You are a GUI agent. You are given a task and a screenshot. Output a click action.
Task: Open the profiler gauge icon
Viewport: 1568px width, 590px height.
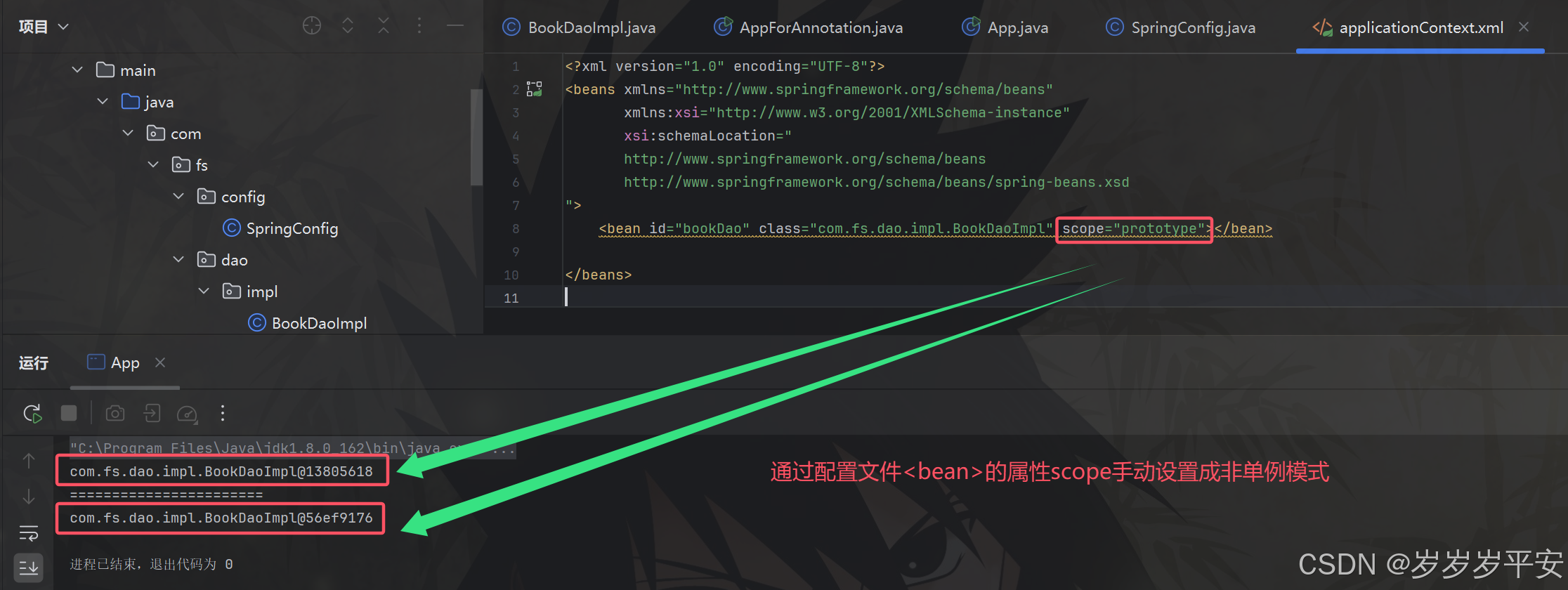click(187, 414)
